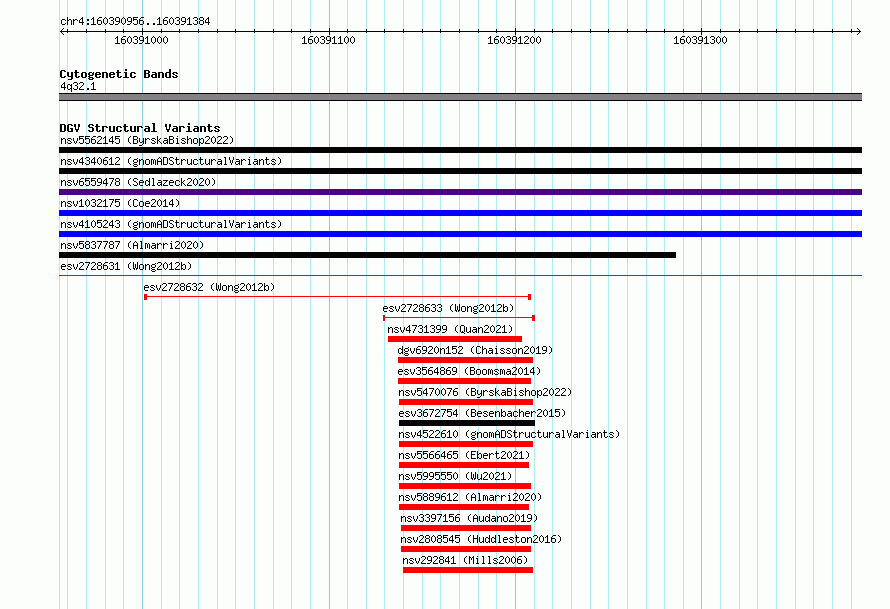Screen dimensions: 890x609
Task: Open the nsv6559478 (Sedlazeck2020) label
Action: pos(138,182)
